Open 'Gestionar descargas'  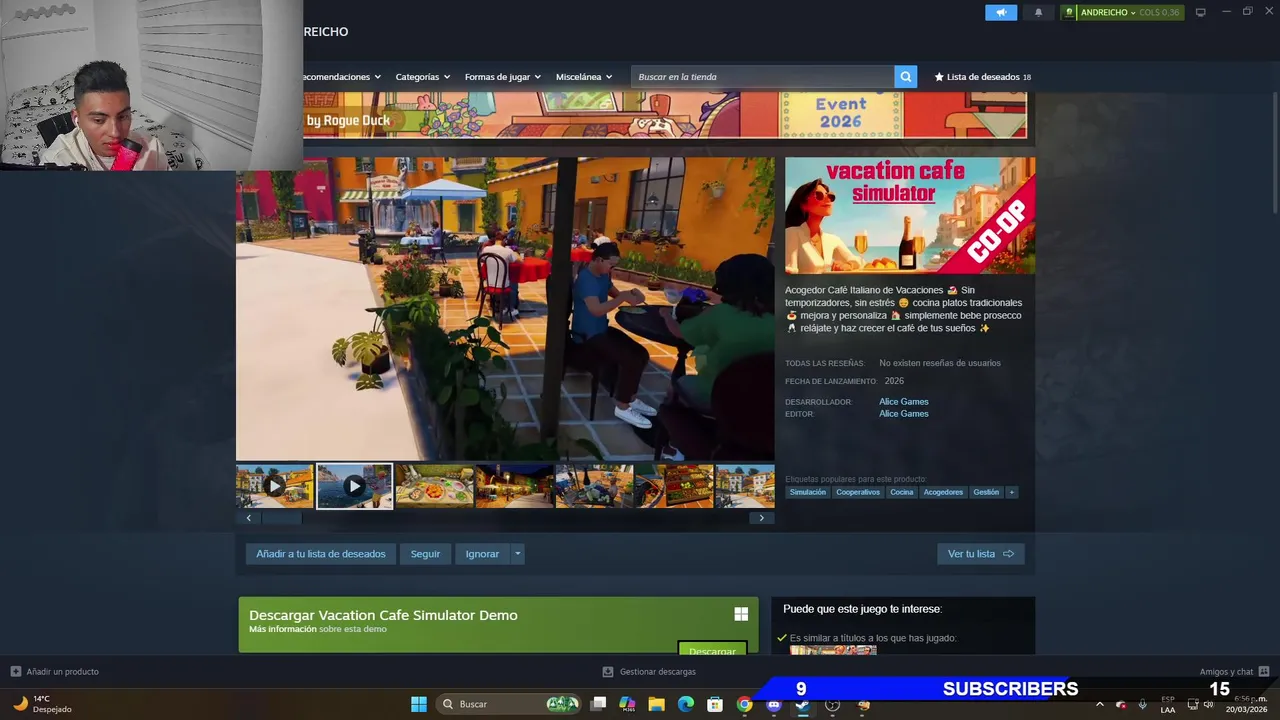point(649,672)
